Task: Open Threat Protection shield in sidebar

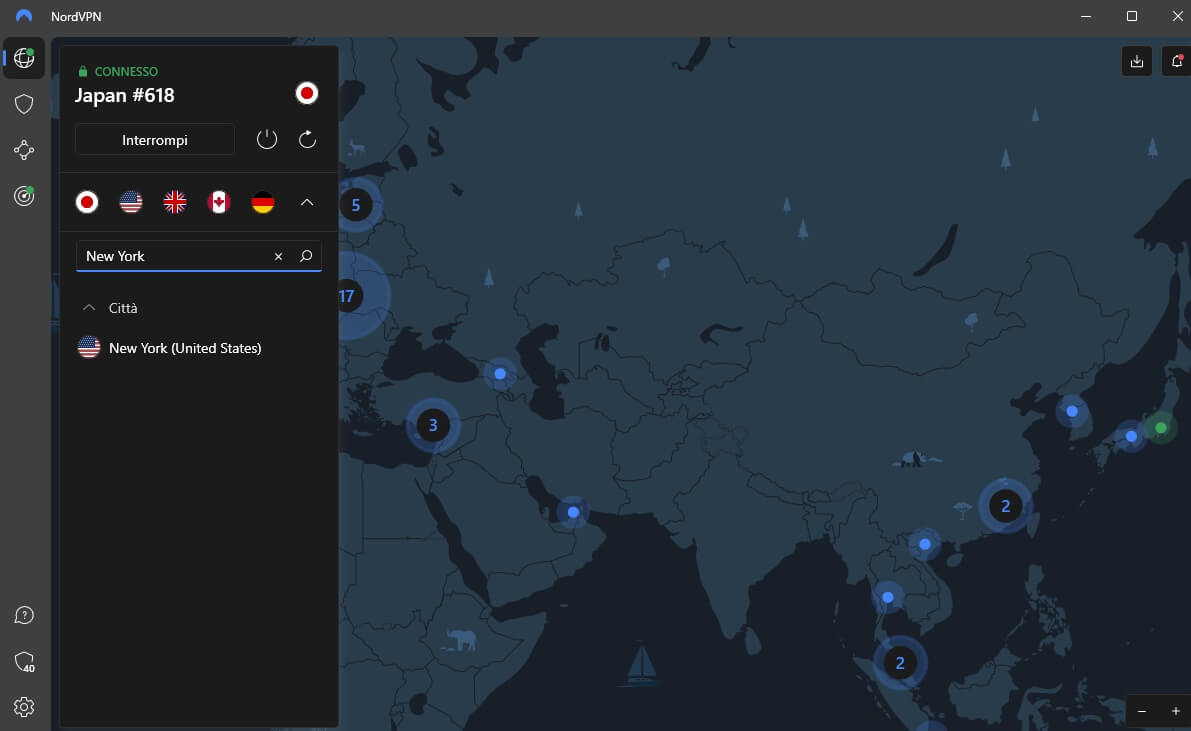Action: (x=24, y=104)
